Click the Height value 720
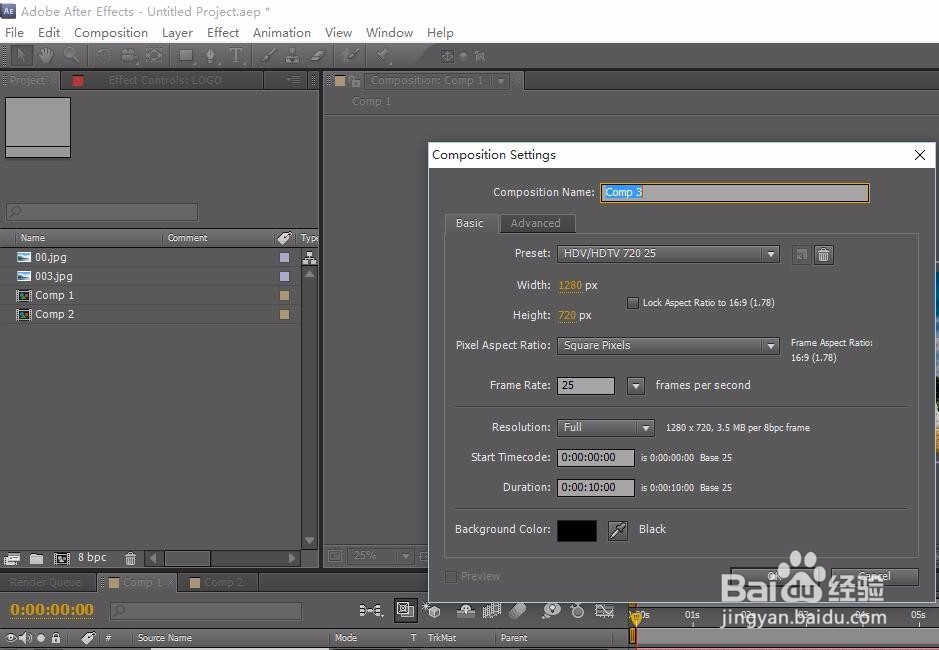939x650 pixels. coord(567,315)
